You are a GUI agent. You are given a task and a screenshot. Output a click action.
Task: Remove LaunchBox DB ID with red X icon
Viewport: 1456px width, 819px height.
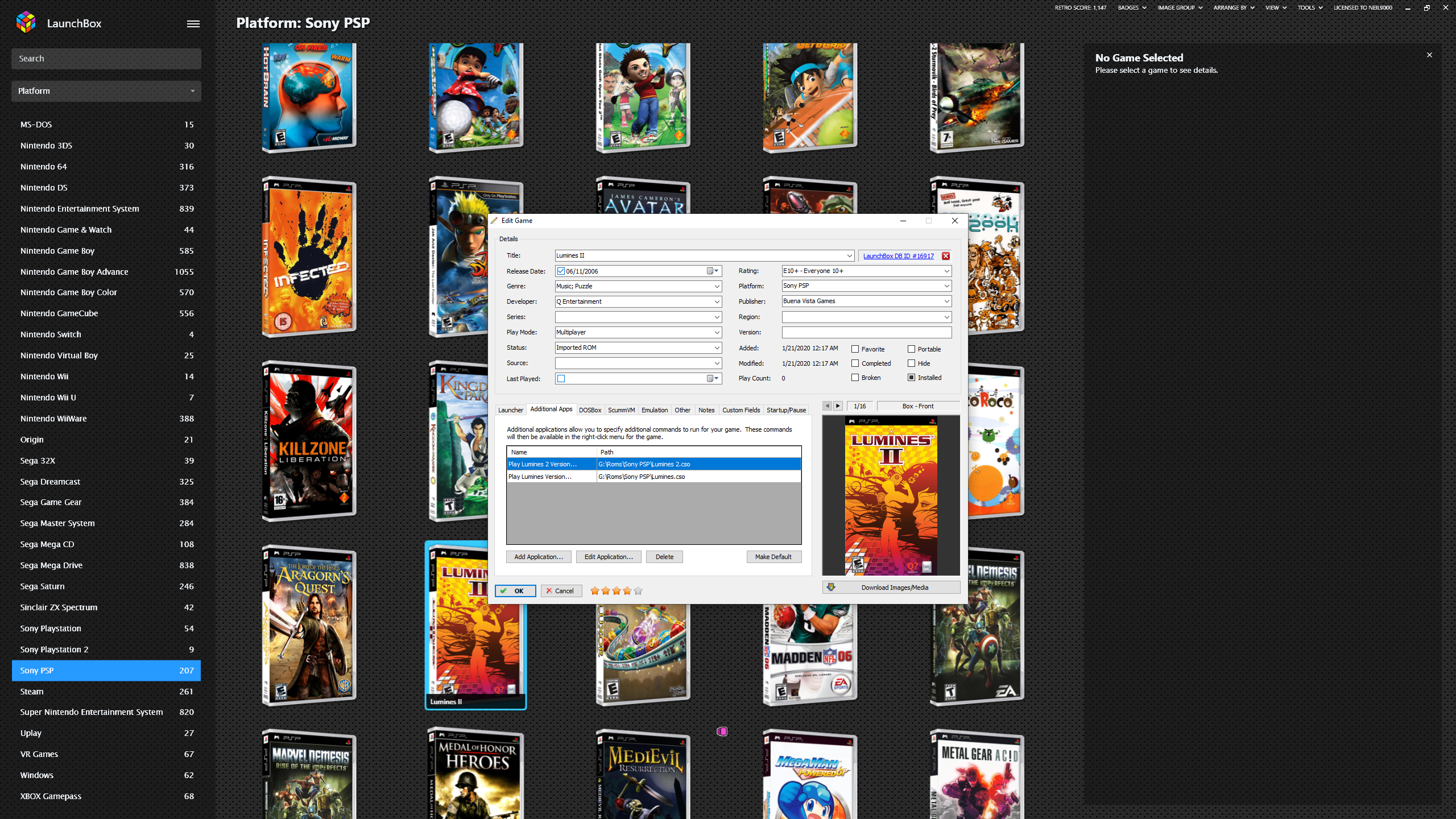(x=946, y=256)
